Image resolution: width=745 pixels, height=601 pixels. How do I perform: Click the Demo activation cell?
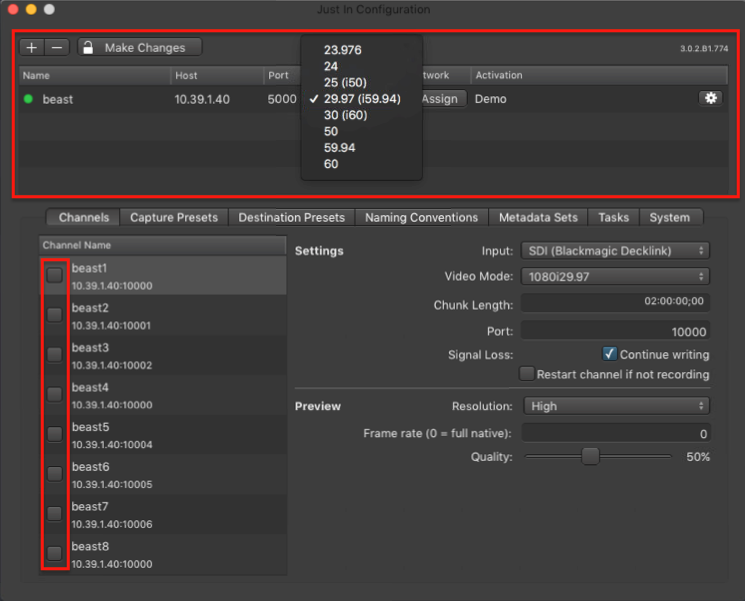(490, 99)
